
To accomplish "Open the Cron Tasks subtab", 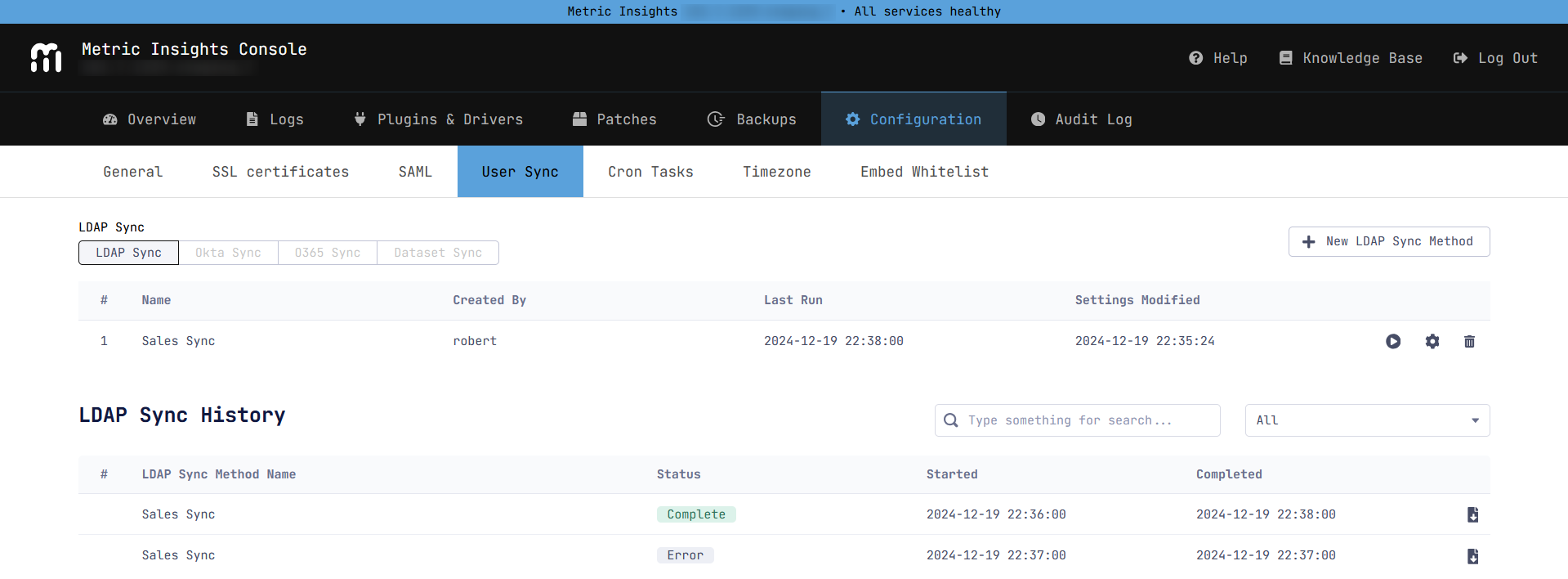I will pyautogui.click(x=650, y=172).
